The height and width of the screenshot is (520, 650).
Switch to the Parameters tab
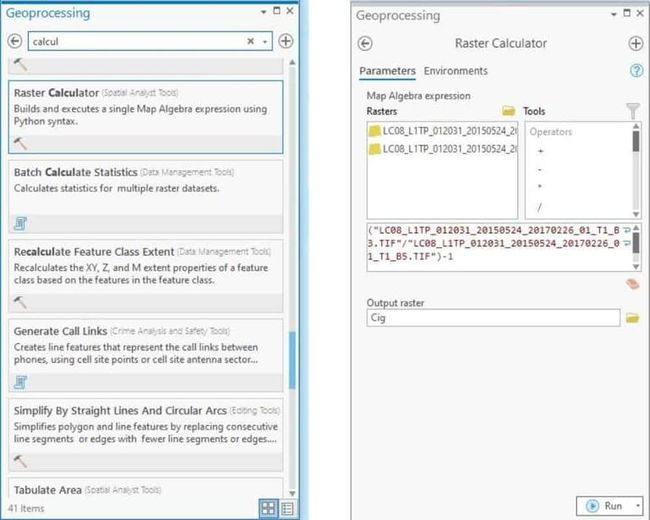(387, 71)
